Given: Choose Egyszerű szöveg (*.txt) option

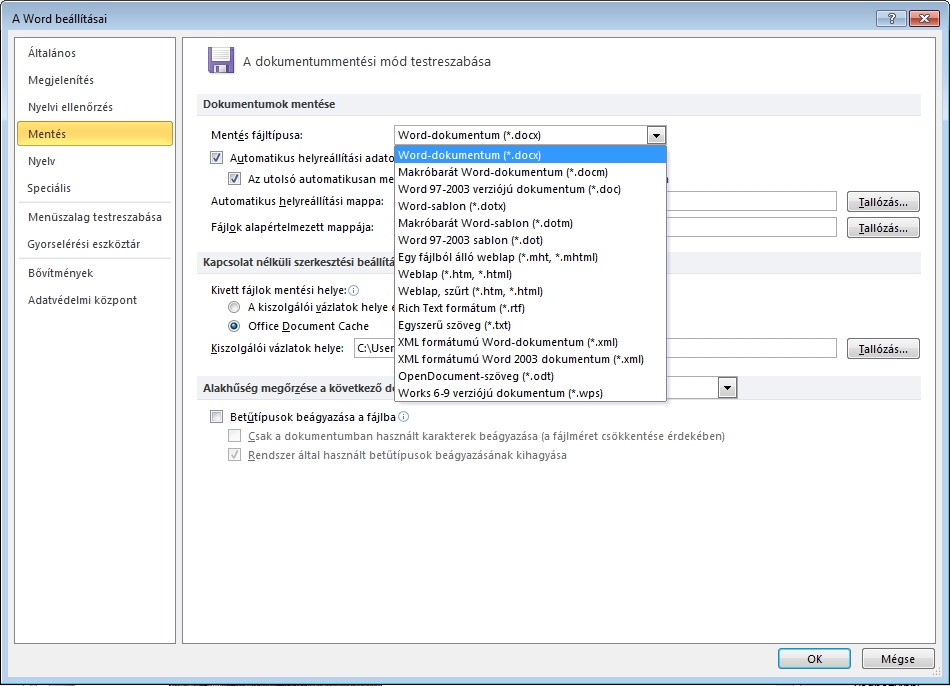Looking at the screenshot, I should point(530,325).
